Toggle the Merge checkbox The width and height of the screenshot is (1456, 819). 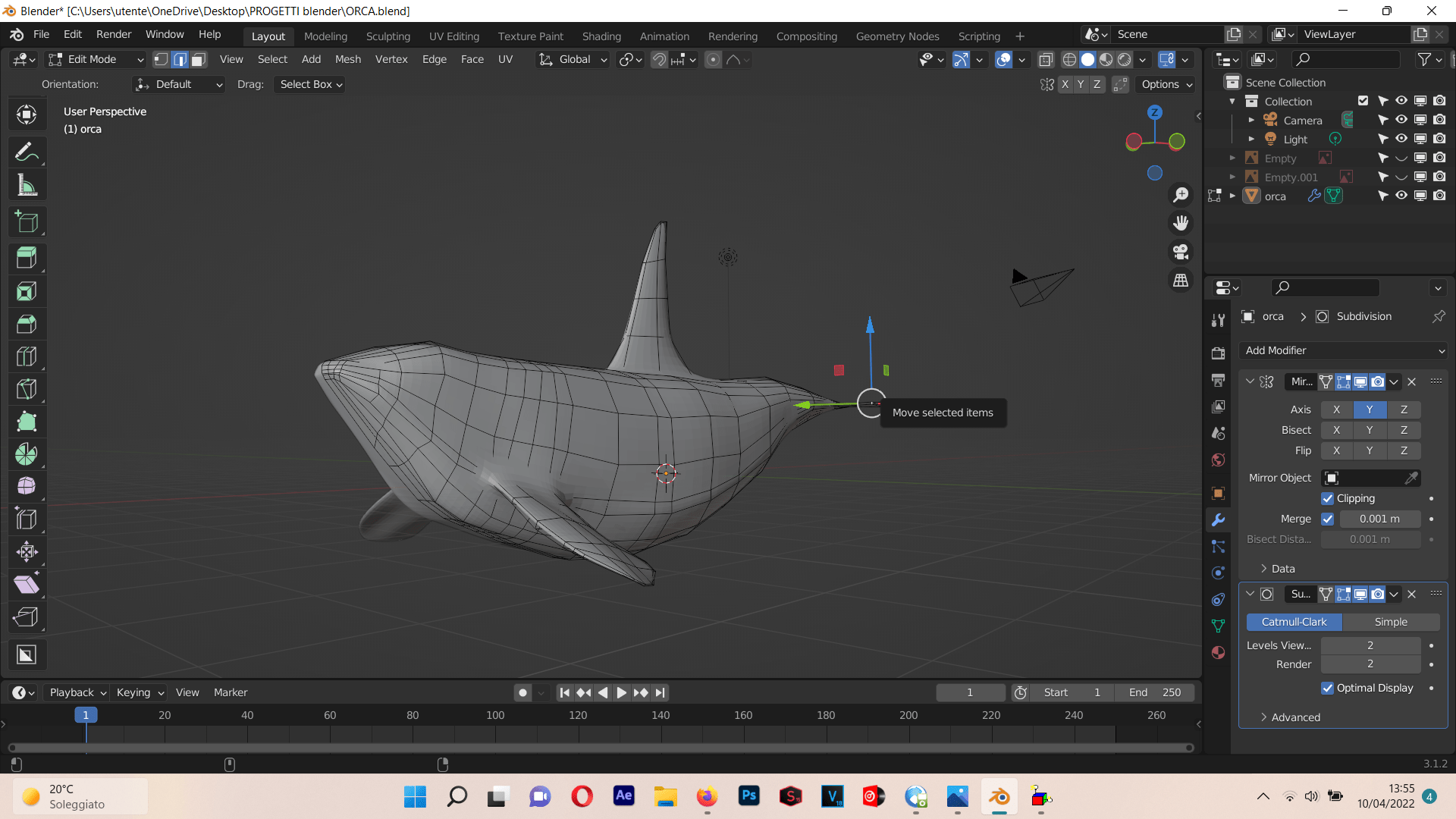click(1327, 519)
